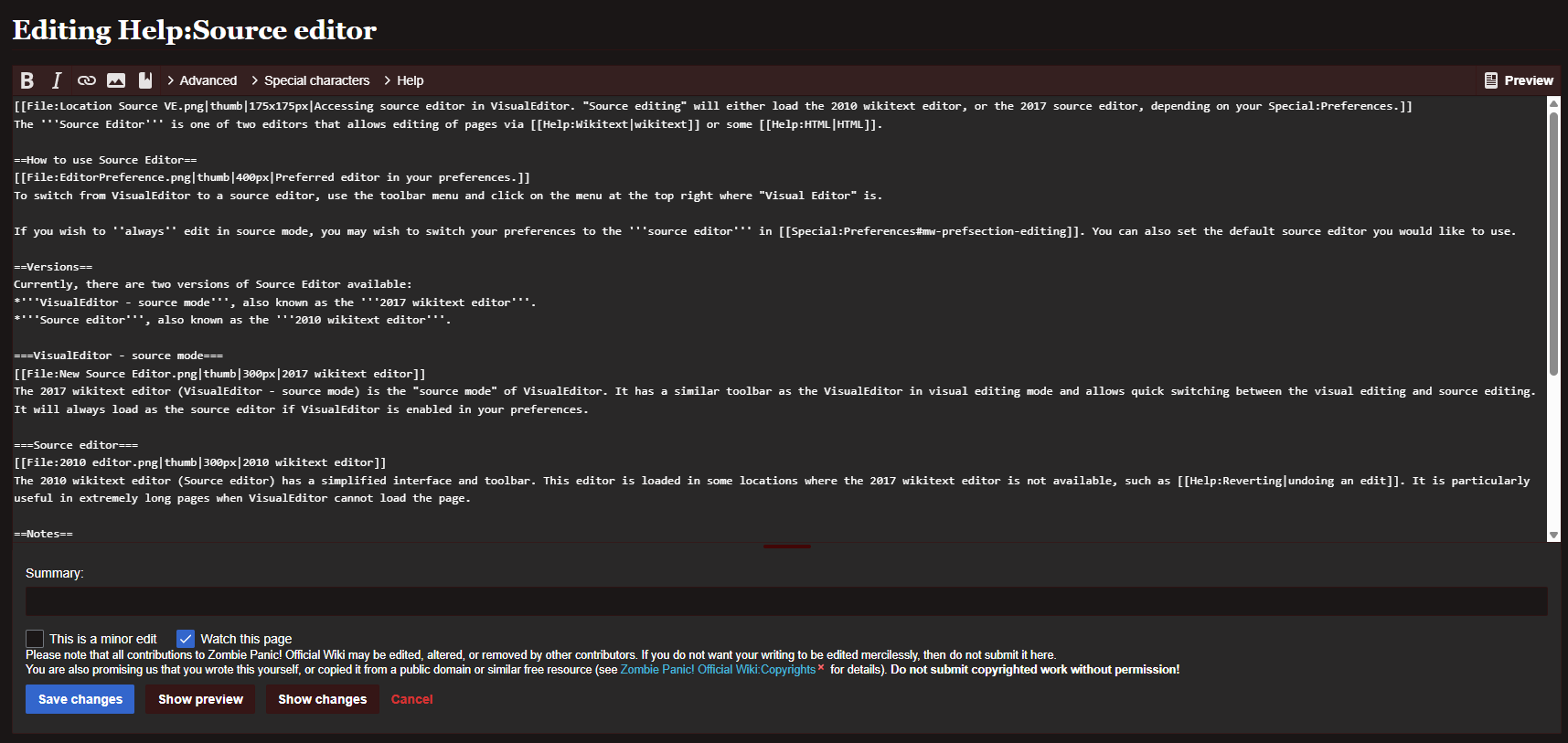Image resolution: width=1568 pixels, height=743 pixels.
Task: Expand the Special characters section
Action: (311, 80)
